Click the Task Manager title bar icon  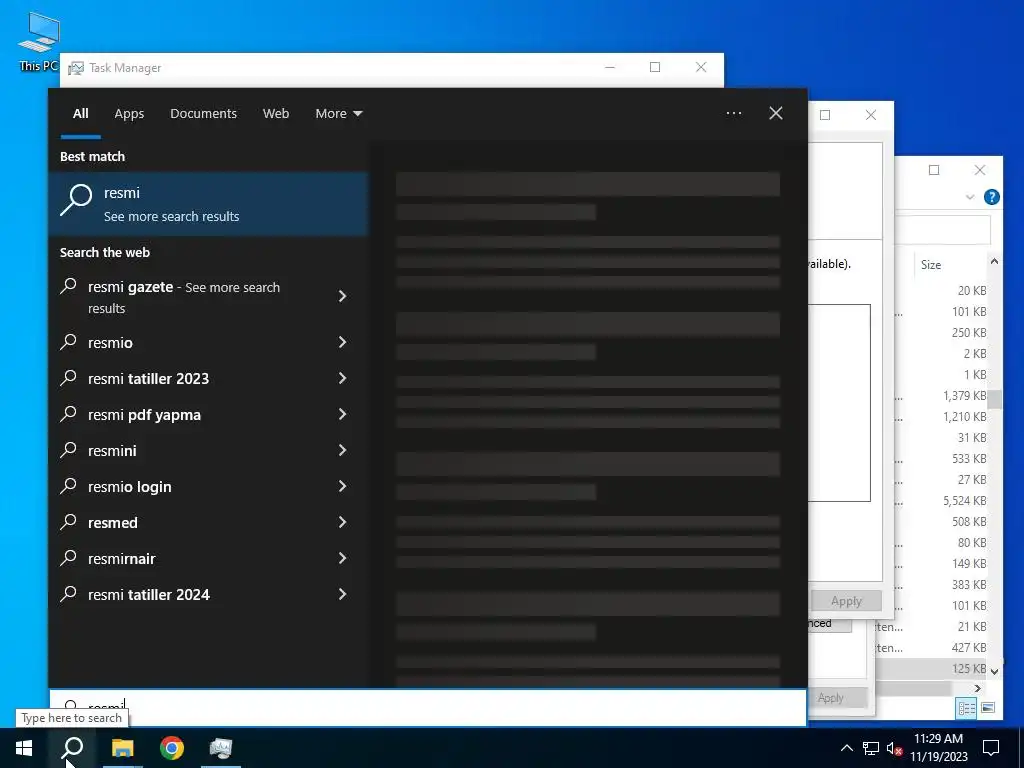click(76, 68)
